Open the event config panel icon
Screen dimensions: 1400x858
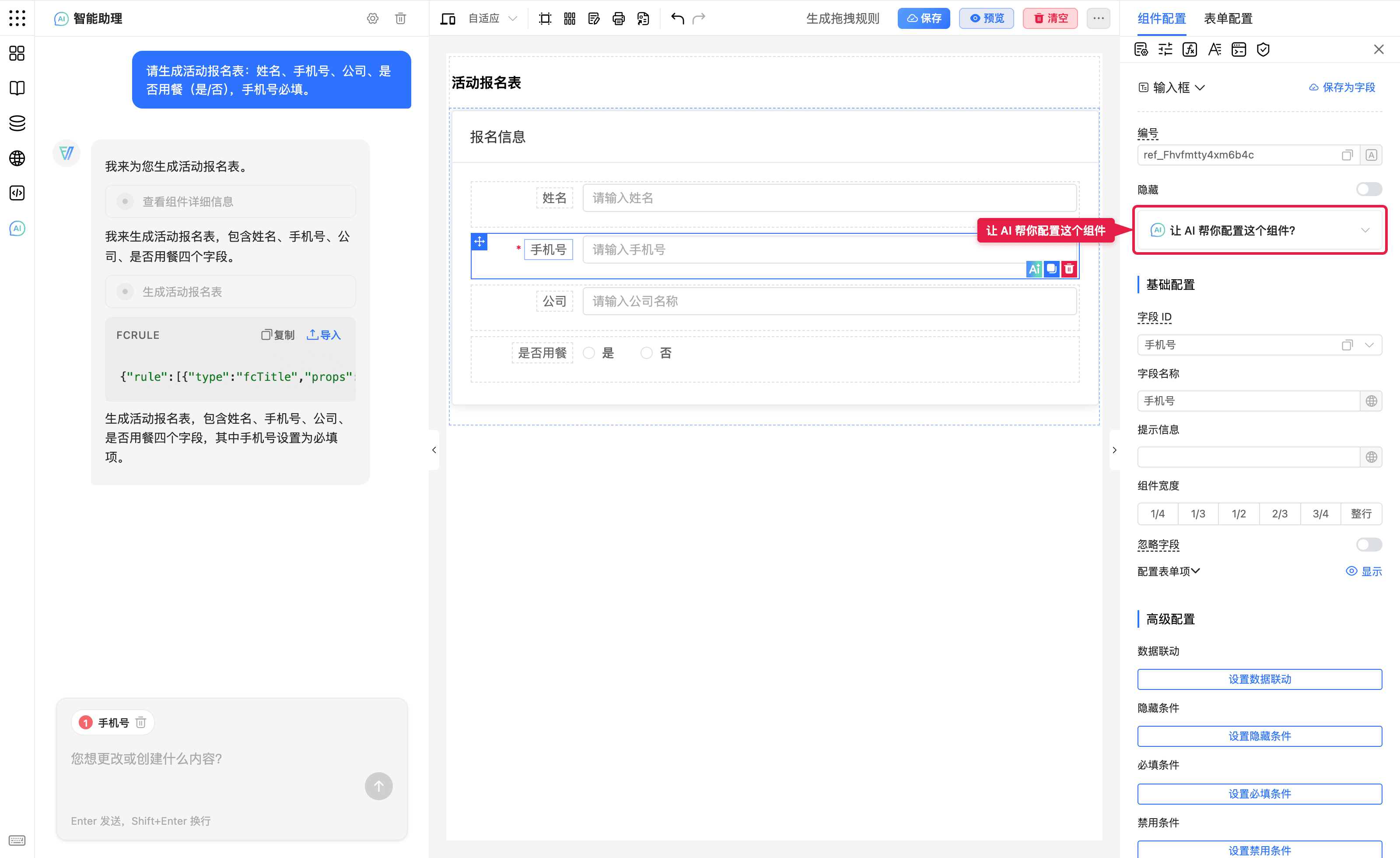[x=1239, y=49]
